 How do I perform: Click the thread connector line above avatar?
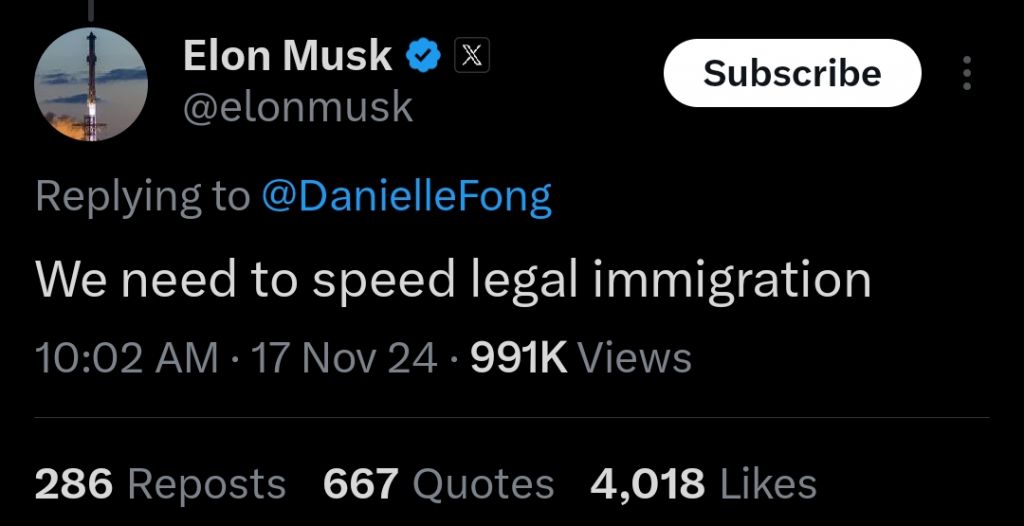coord(90,9)
